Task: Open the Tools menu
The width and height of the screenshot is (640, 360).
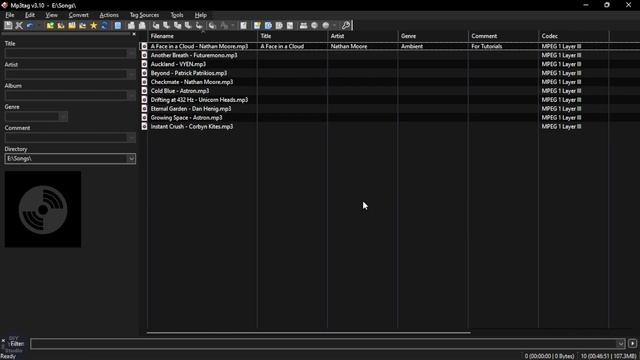Action: (177, 15)
